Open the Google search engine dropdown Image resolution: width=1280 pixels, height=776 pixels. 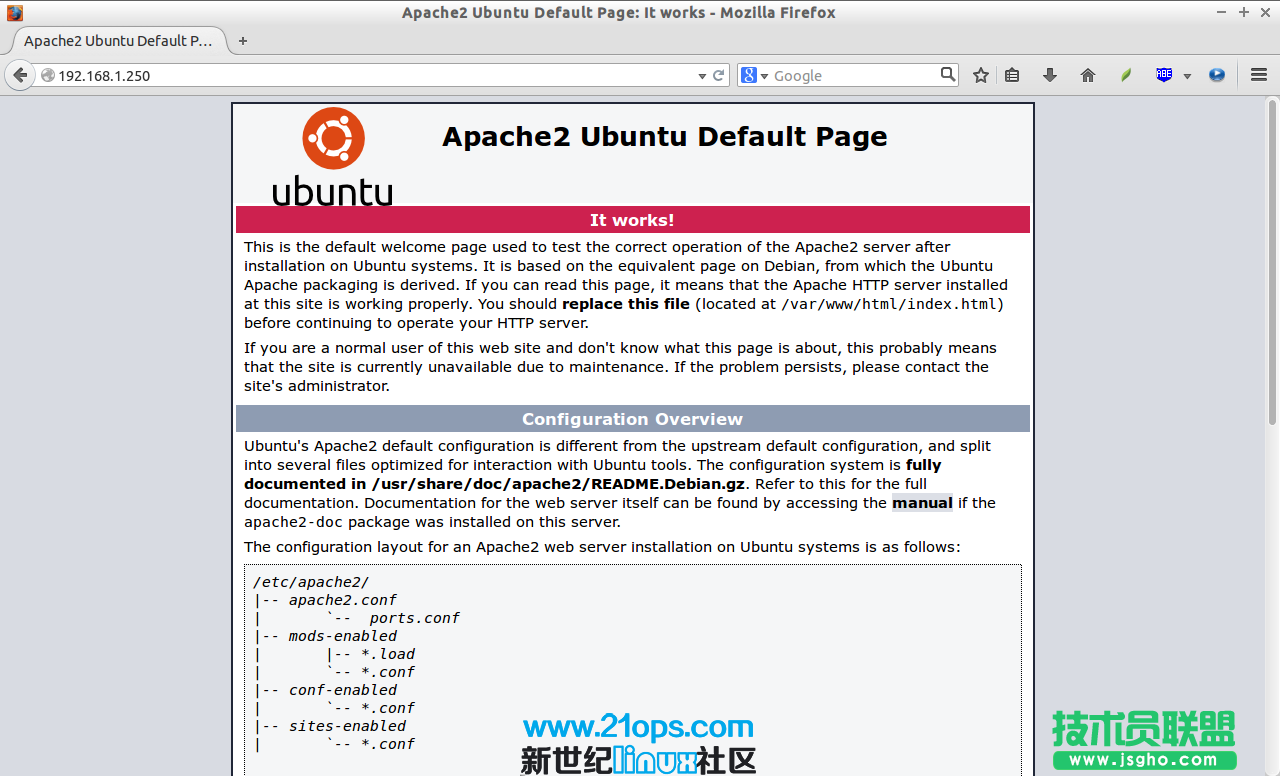(760, 74)
